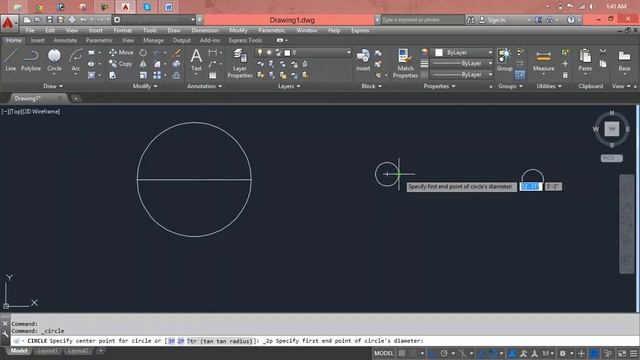The image size is (640, 360).
Task: Open the Express menu
Action: coord(360,31)
